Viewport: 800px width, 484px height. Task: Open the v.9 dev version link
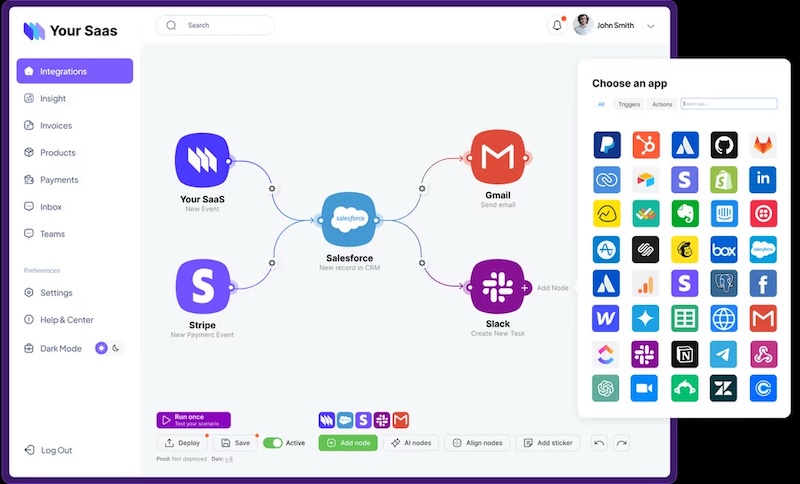(229, 459)
